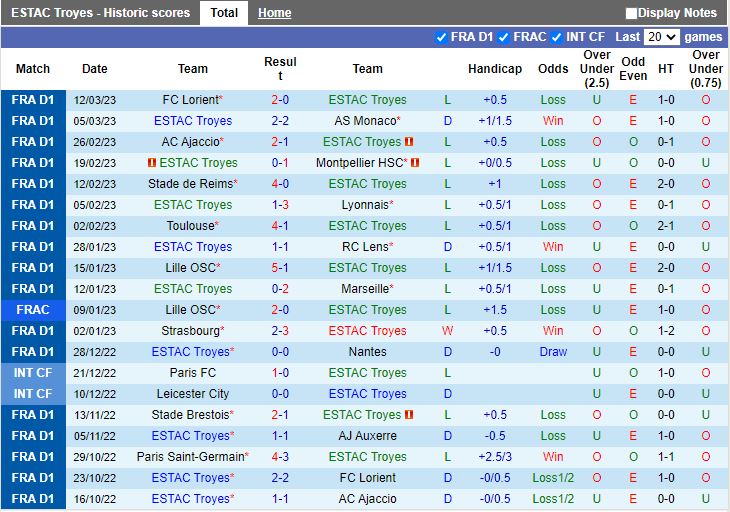
Task: Click the date 29/10/22
Action: coord(95,457)
